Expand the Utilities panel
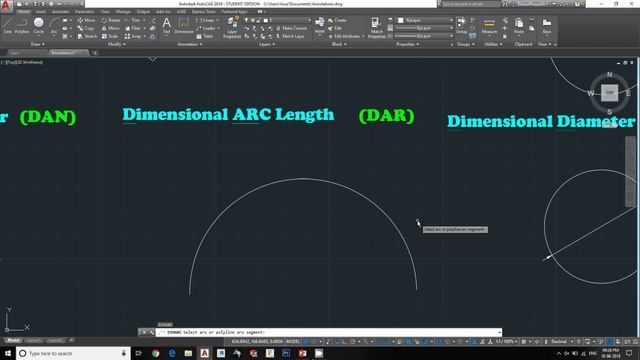 [x=493, y=44]
